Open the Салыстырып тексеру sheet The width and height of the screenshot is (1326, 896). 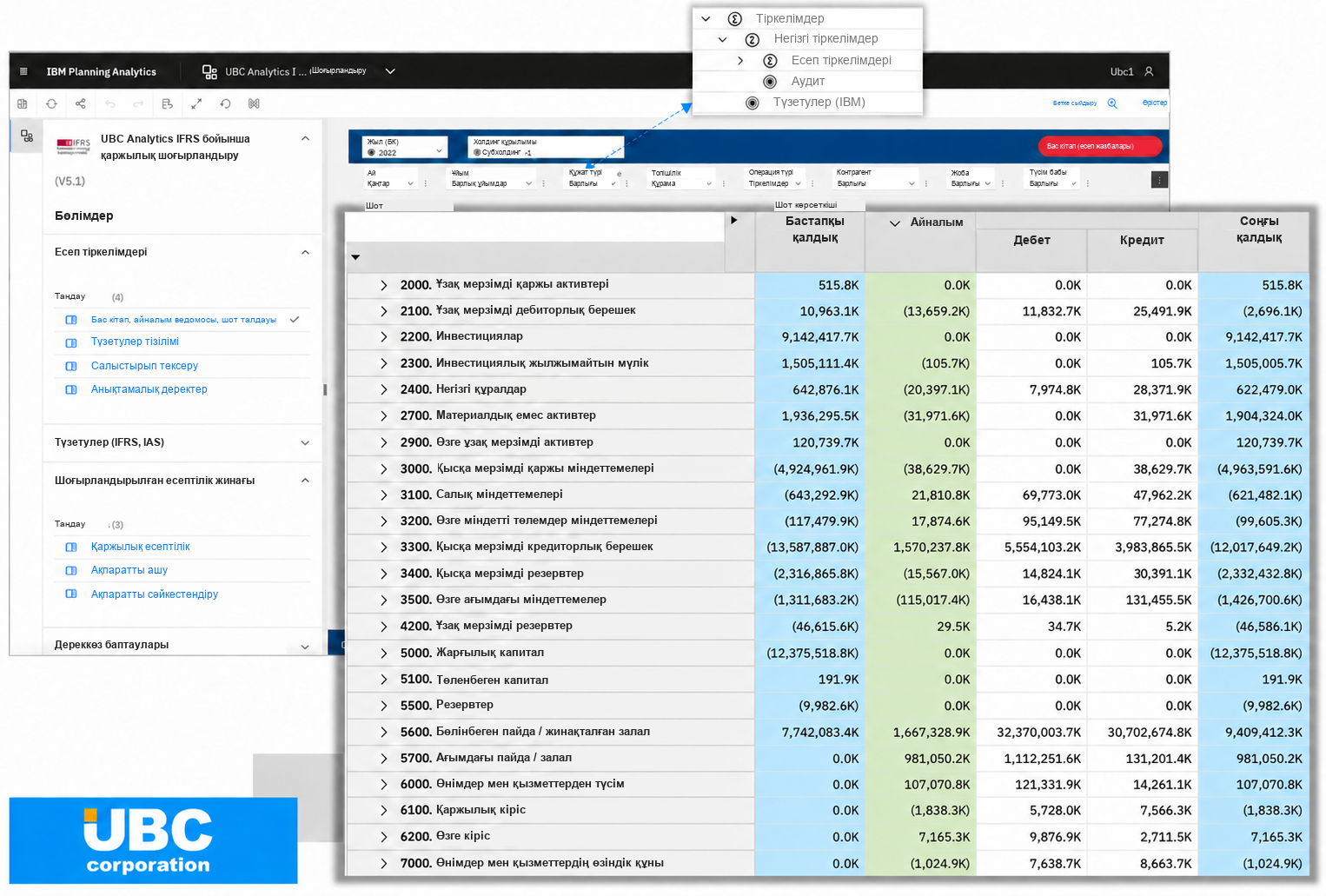coord(144,366)
